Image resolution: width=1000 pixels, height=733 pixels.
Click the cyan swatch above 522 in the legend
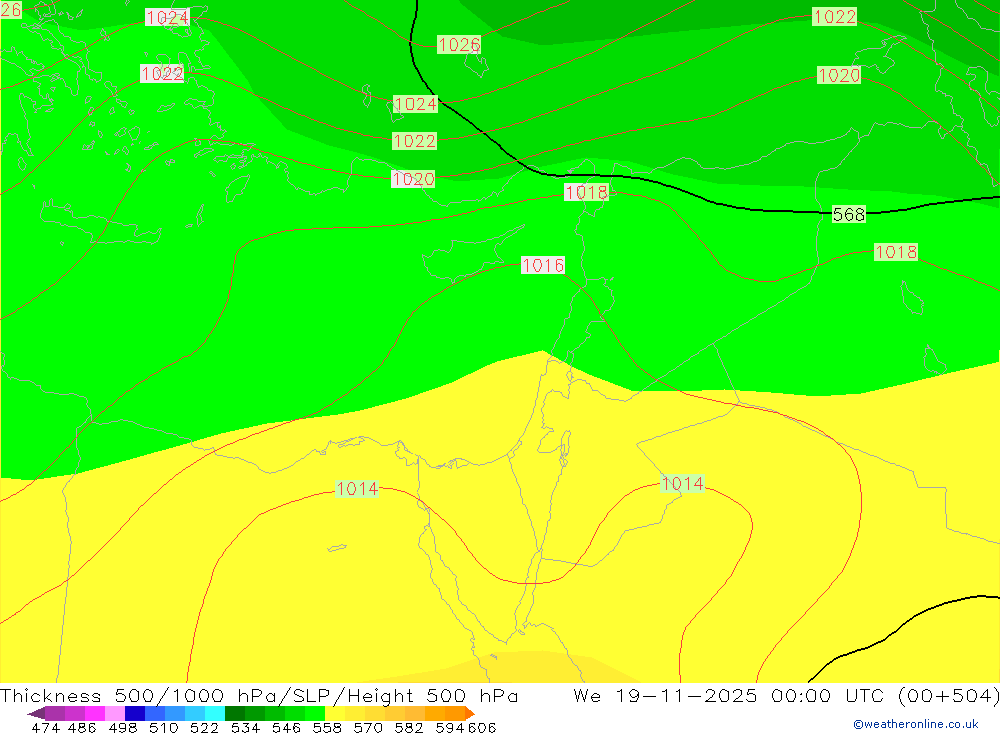point(215,713)
